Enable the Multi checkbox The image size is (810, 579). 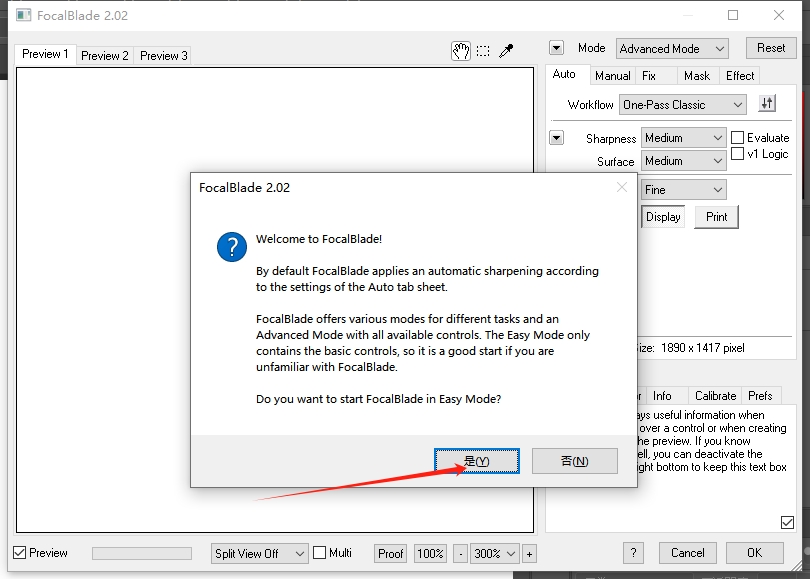click(320, 553)
